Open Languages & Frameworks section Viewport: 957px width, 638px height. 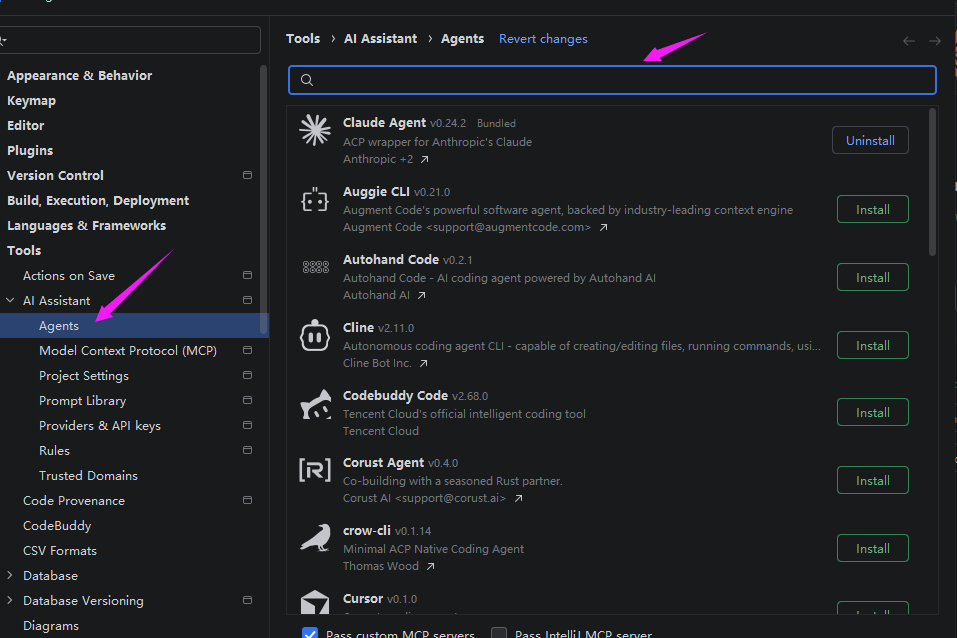point(86,226)
